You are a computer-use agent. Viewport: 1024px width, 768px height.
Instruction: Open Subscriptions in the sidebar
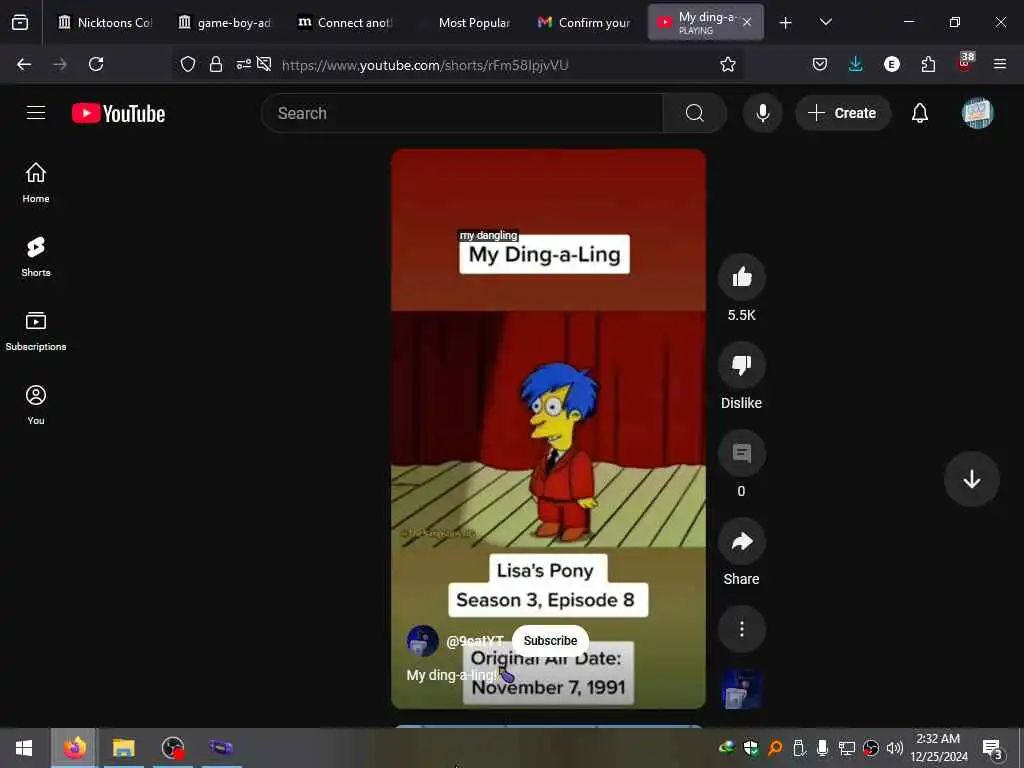pos(36,331)
